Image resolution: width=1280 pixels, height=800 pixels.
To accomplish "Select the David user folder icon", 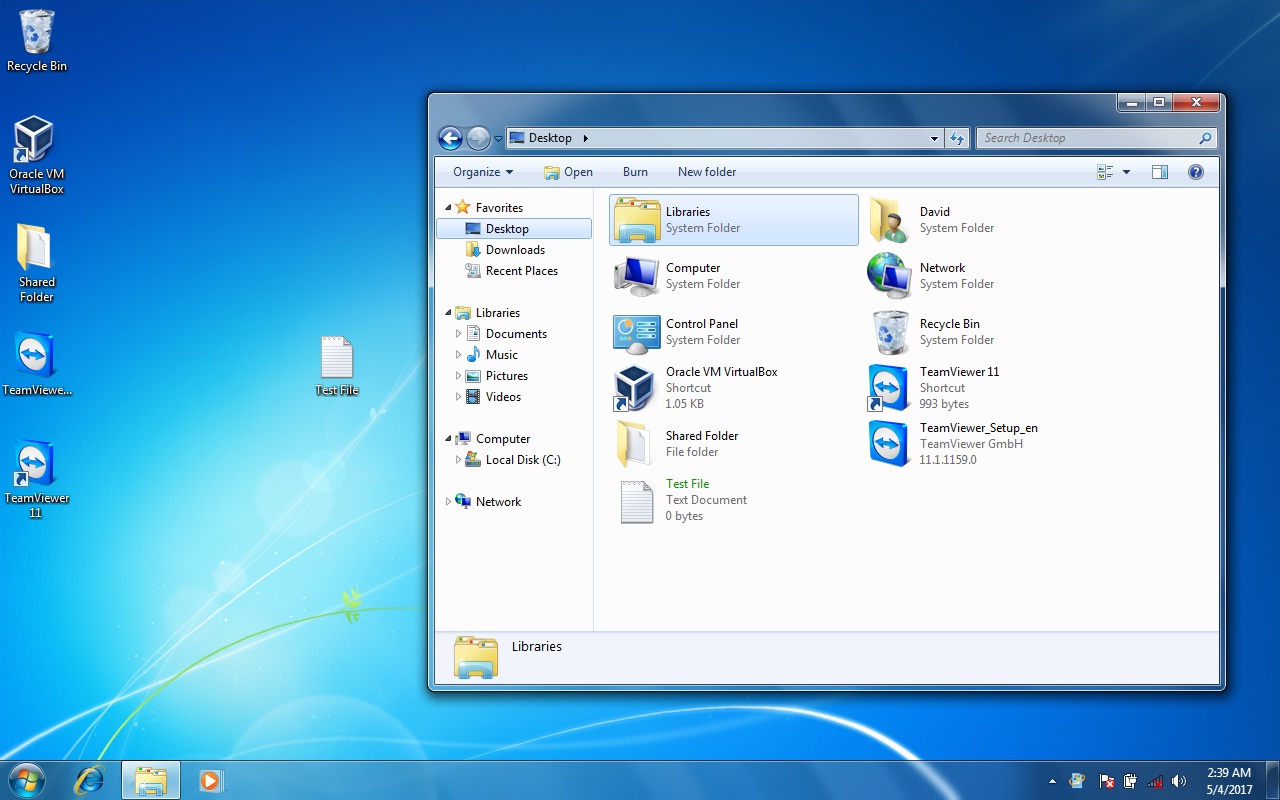I will (x=888, y=220).
